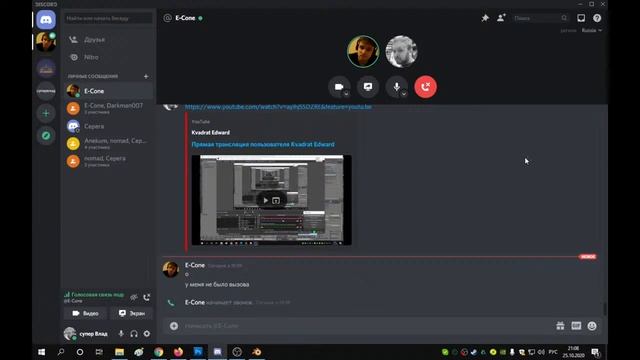
Task: Create new direct message plus icon
Action: click(x=146, y=76)
